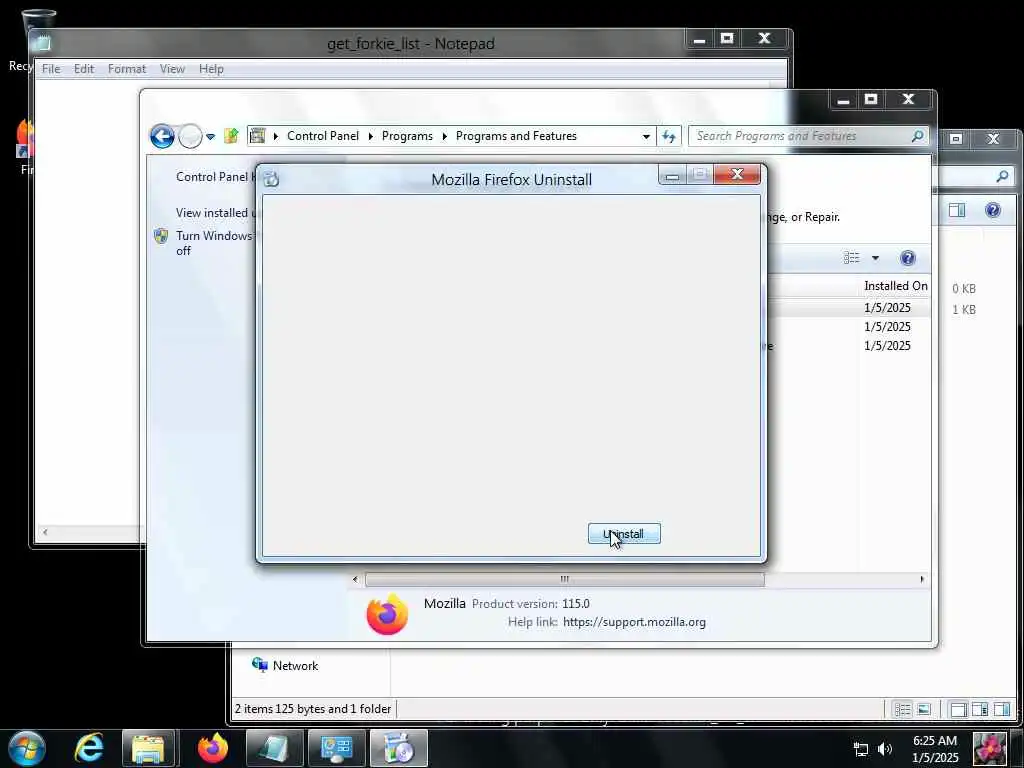This screenshot has height=768, width=1024.
Task: Open the Windows Explorer taskbar button
Action: click(148, 748)
